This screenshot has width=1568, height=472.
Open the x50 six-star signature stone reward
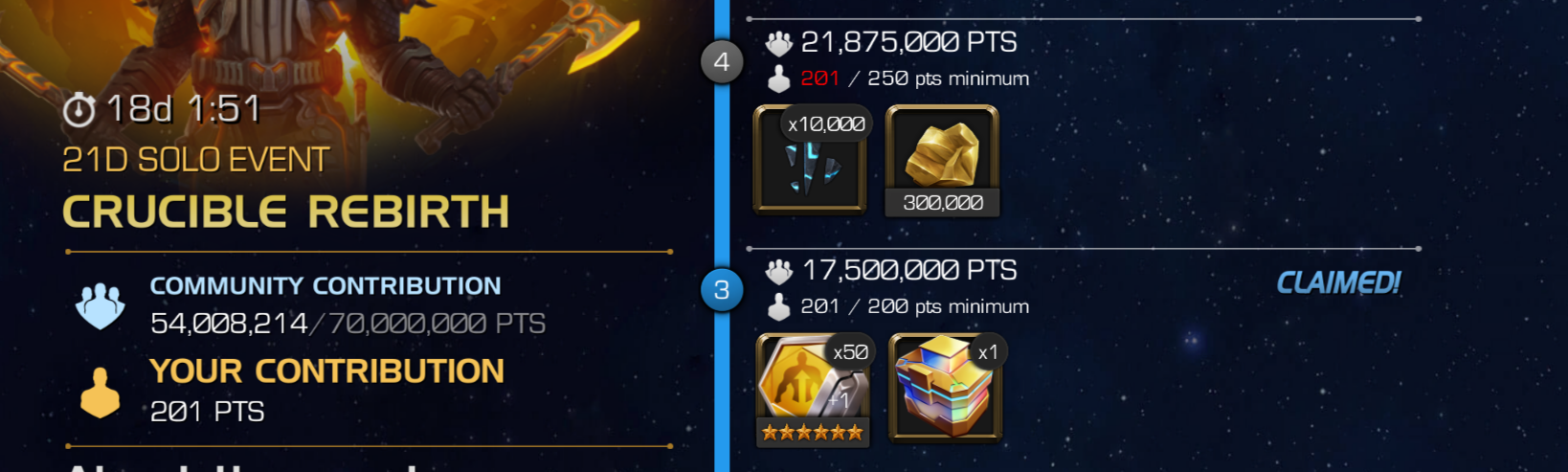[813, 389]
